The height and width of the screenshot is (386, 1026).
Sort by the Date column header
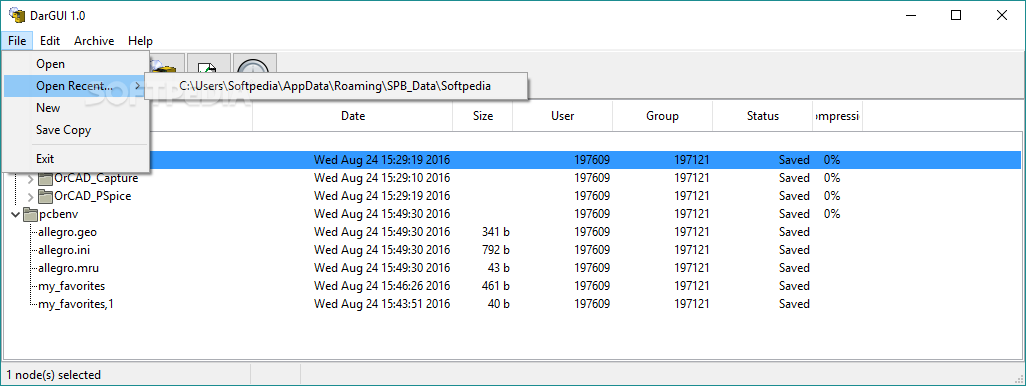(353, 116)
